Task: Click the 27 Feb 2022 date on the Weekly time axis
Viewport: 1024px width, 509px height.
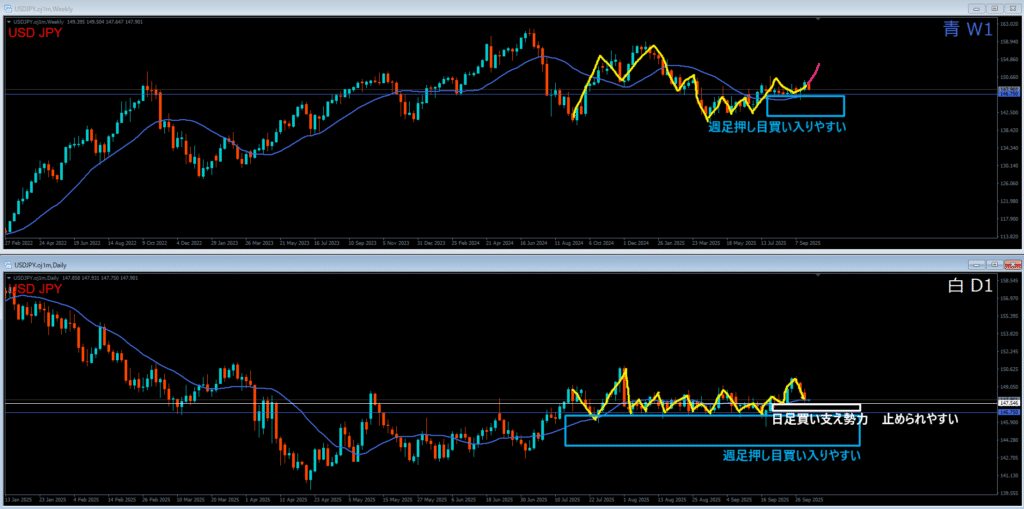Action: click(18, 242)
